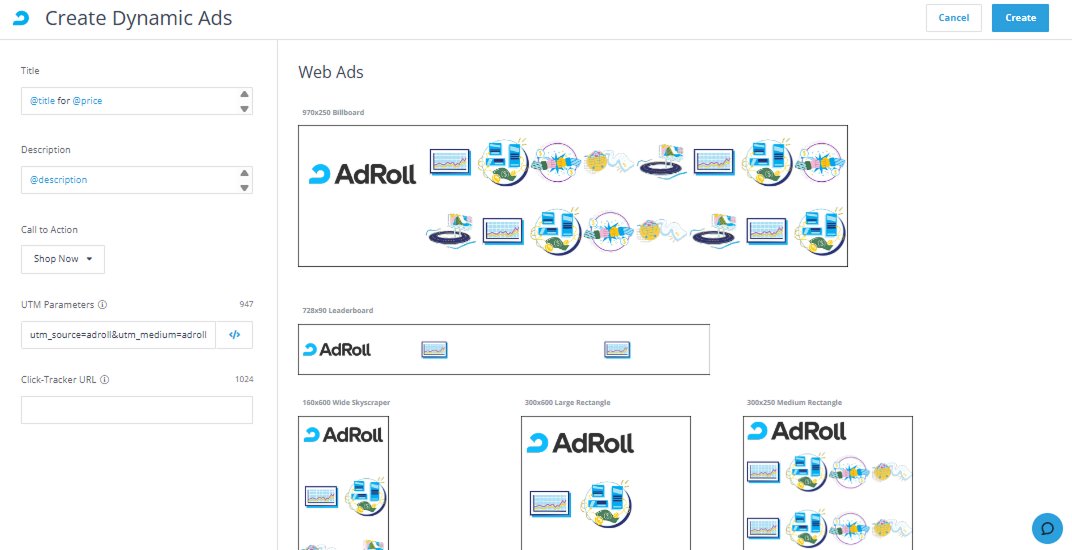
Task: Select the 160x600 Wide Skyscraper ad preview
Action: (x=344, y=483)
